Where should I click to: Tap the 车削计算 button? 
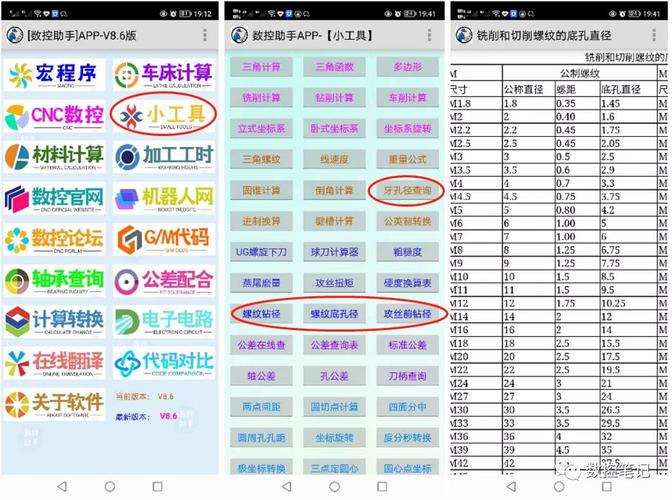pyautogui.click(x=408, y=98)
